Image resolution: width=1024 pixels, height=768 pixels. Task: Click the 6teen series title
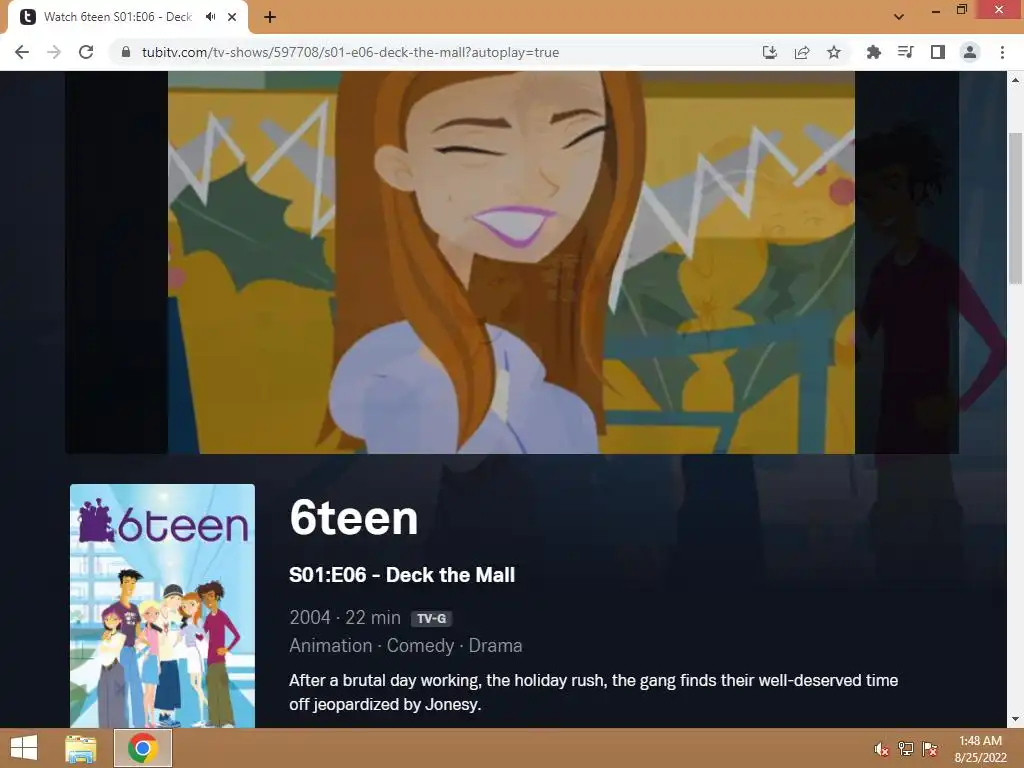(x=353, y=518)
